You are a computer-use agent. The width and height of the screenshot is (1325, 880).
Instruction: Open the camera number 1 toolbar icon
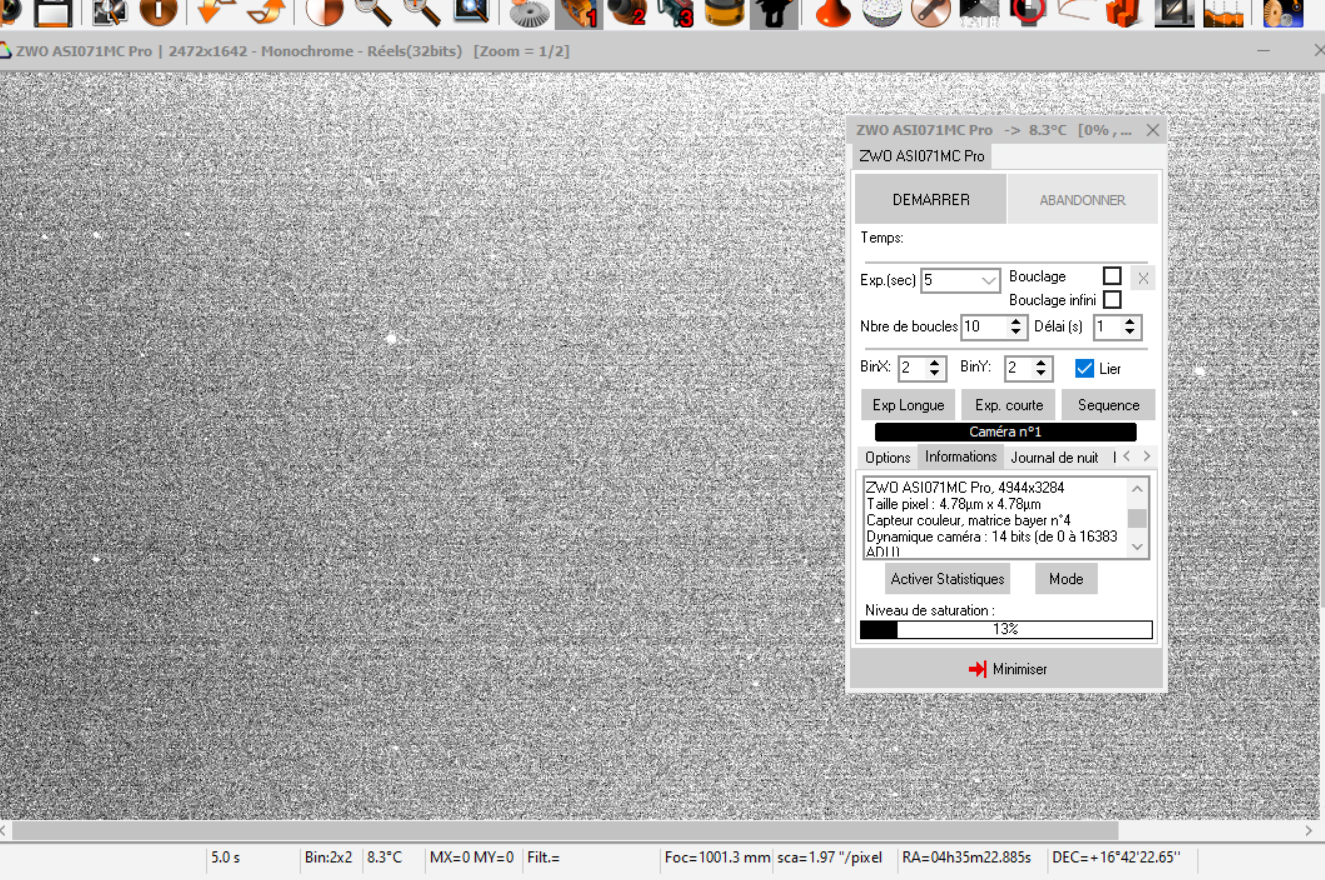point(578,12)
